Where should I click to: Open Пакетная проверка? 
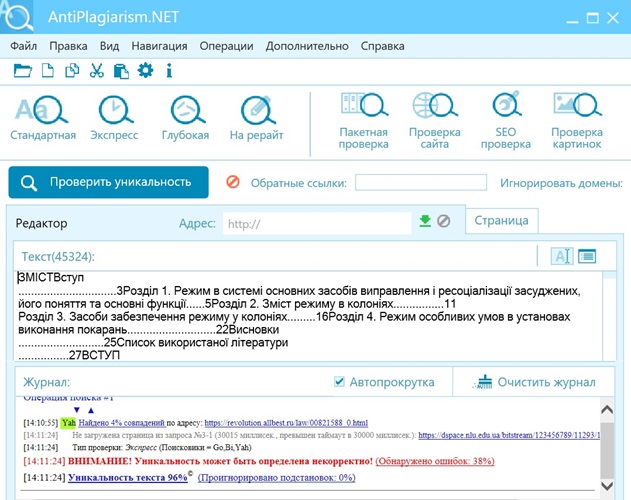[363, 121]
